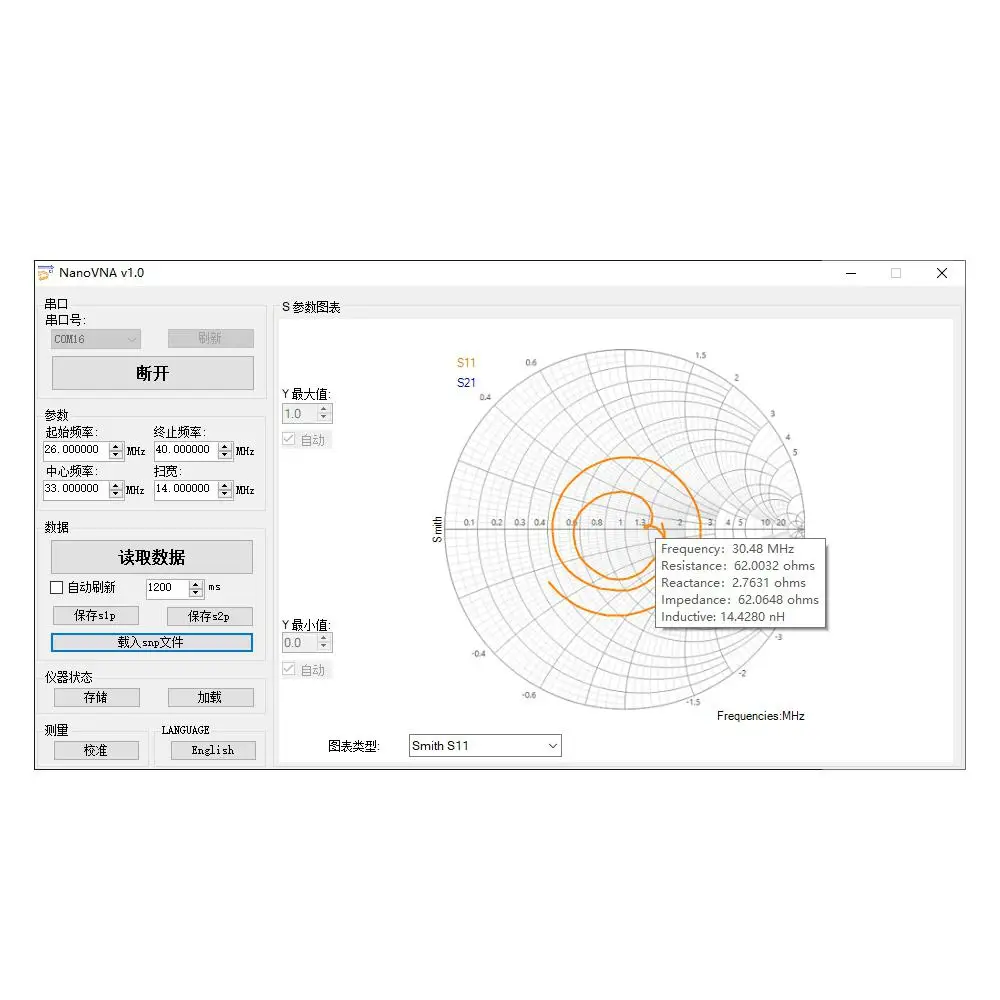The height and width of the screenshot is (1000, 1000).
Task: Switch language with English button
Action: tap(213, 751)
